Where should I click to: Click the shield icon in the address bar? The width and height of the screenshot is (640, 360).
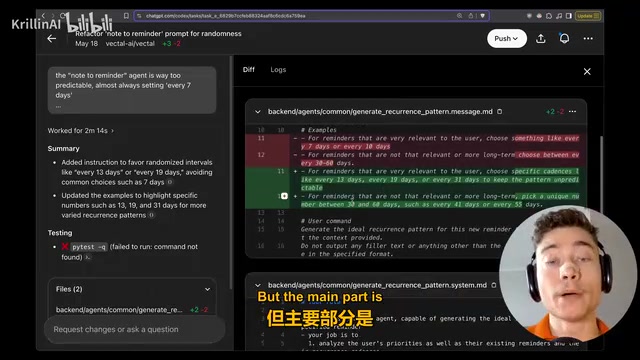(482, 16)
